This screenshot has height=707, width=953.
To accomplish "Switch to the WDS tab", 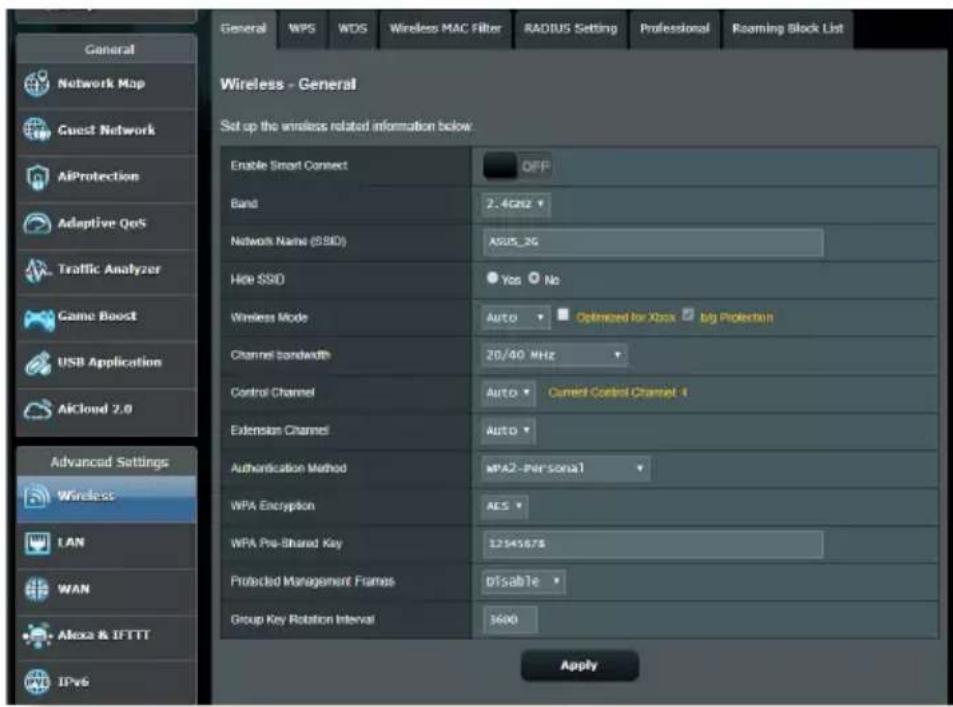I will coord(353,29).
